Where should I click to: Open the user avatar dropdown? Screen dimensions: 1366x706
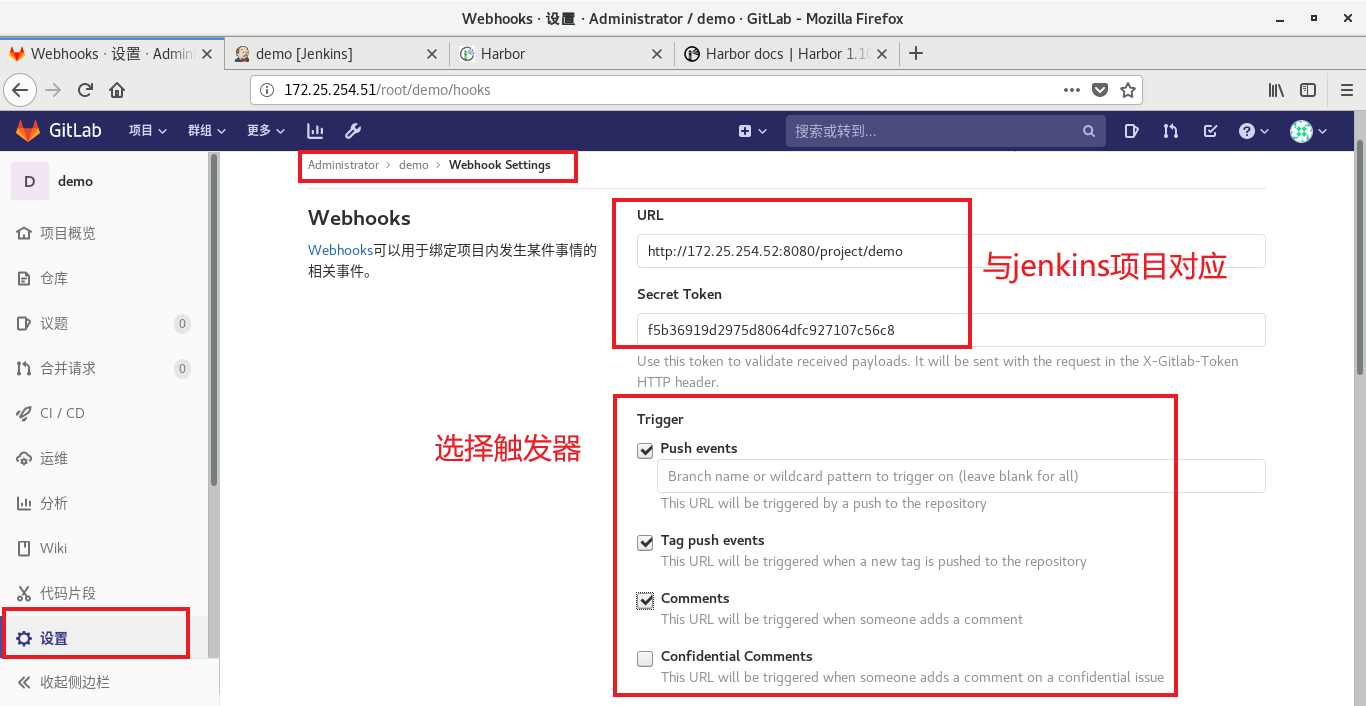pos(1308,131)
